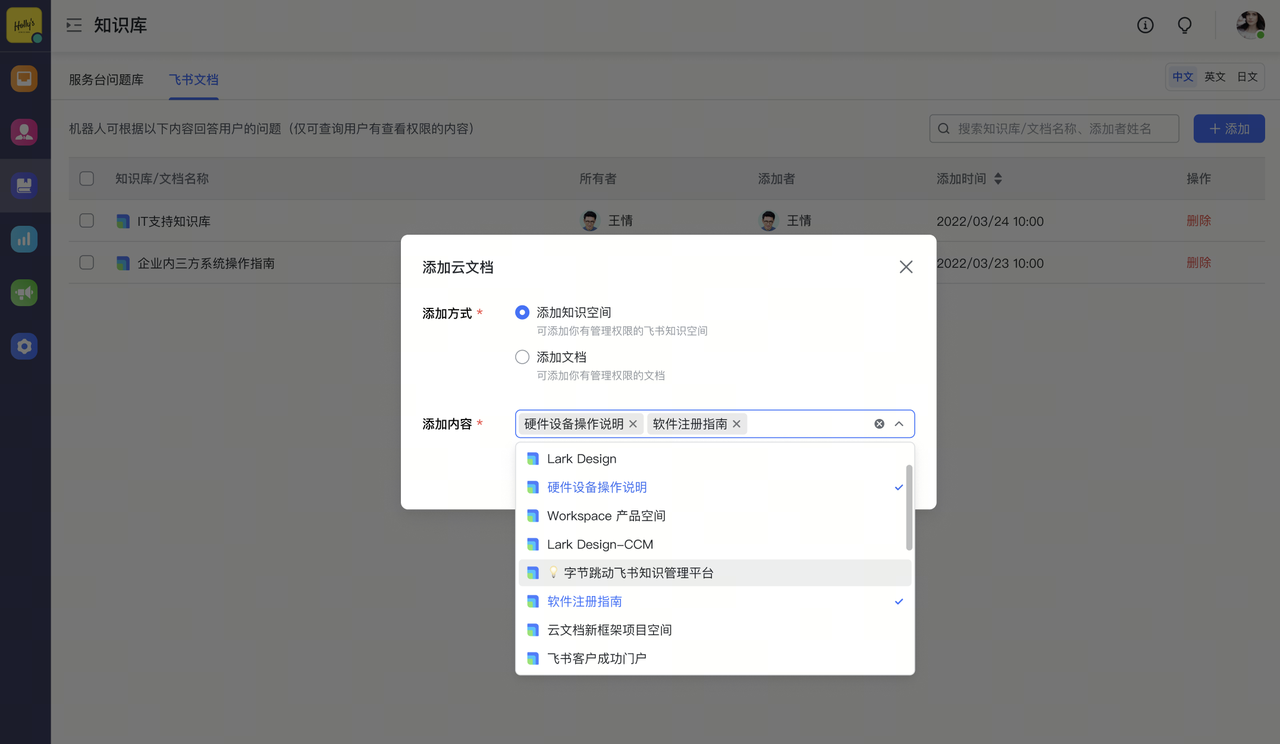Clear all selected items in 添加内容 field

(879, 424)
